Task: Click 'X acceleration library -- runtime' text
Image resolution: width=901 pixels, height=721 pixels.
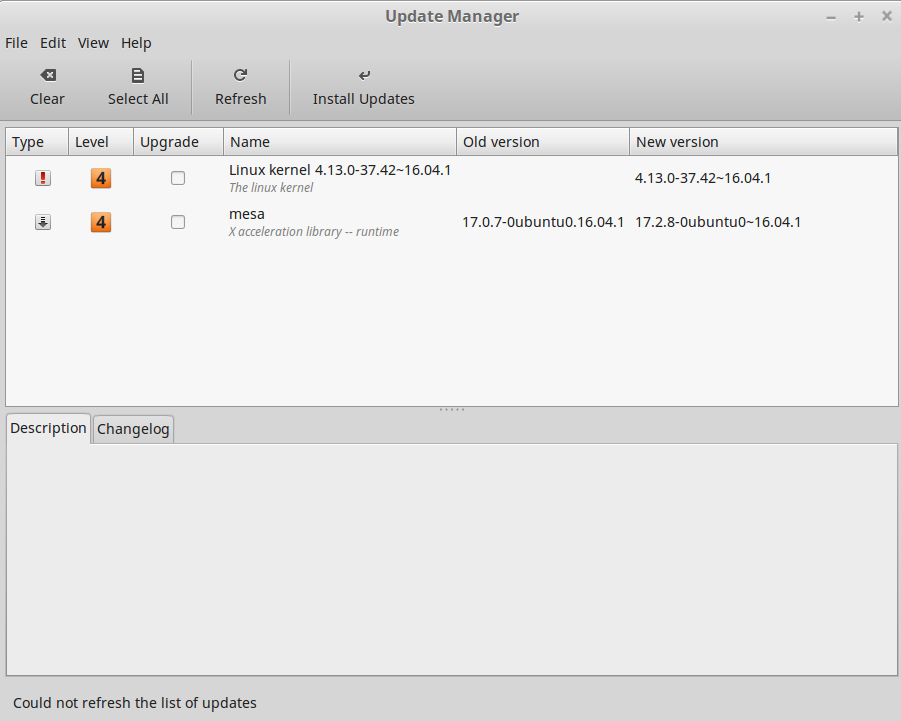Action: click(314, 232)
